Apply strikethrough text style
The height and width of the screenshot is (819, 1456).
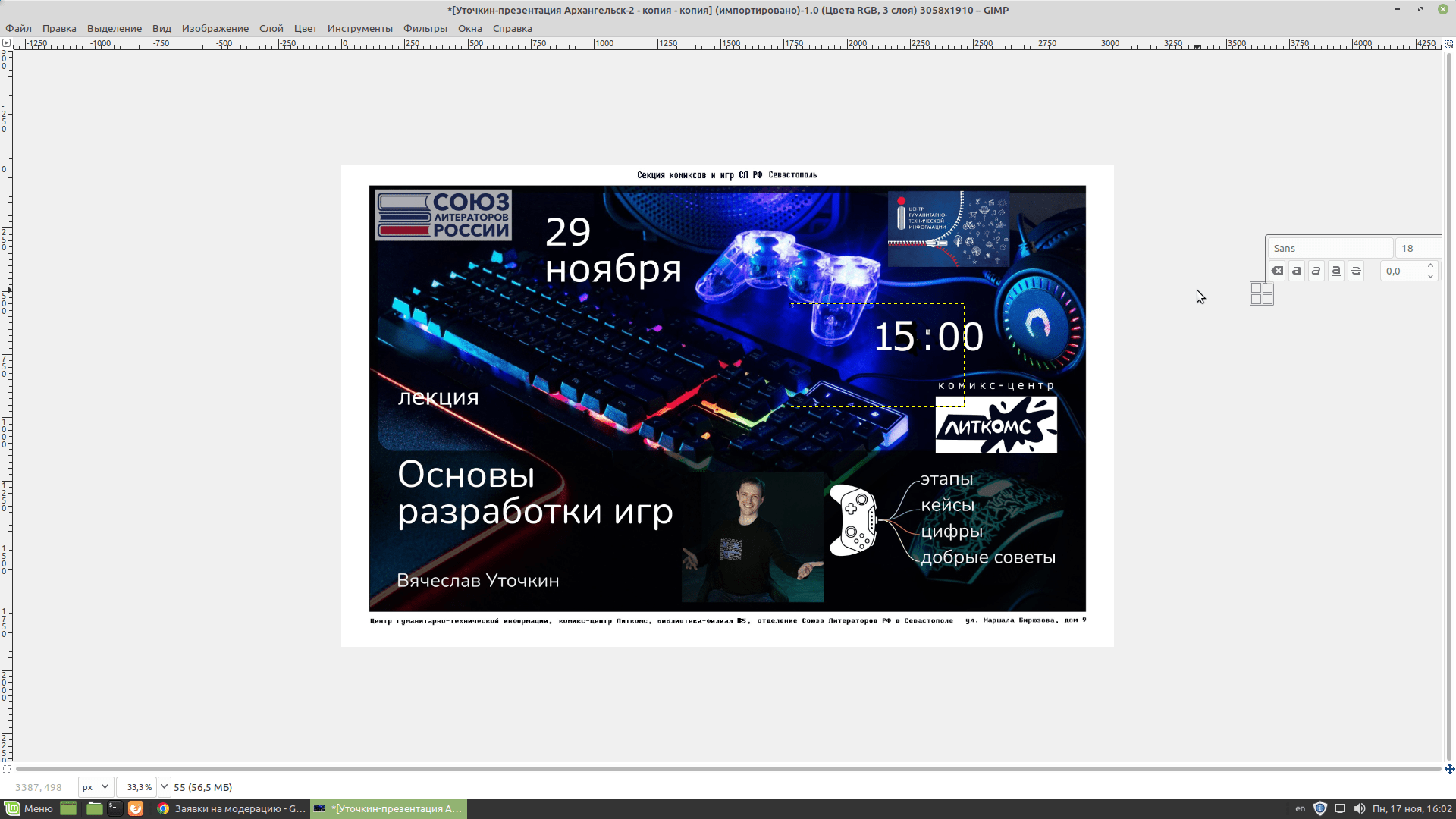(1356, 271)
